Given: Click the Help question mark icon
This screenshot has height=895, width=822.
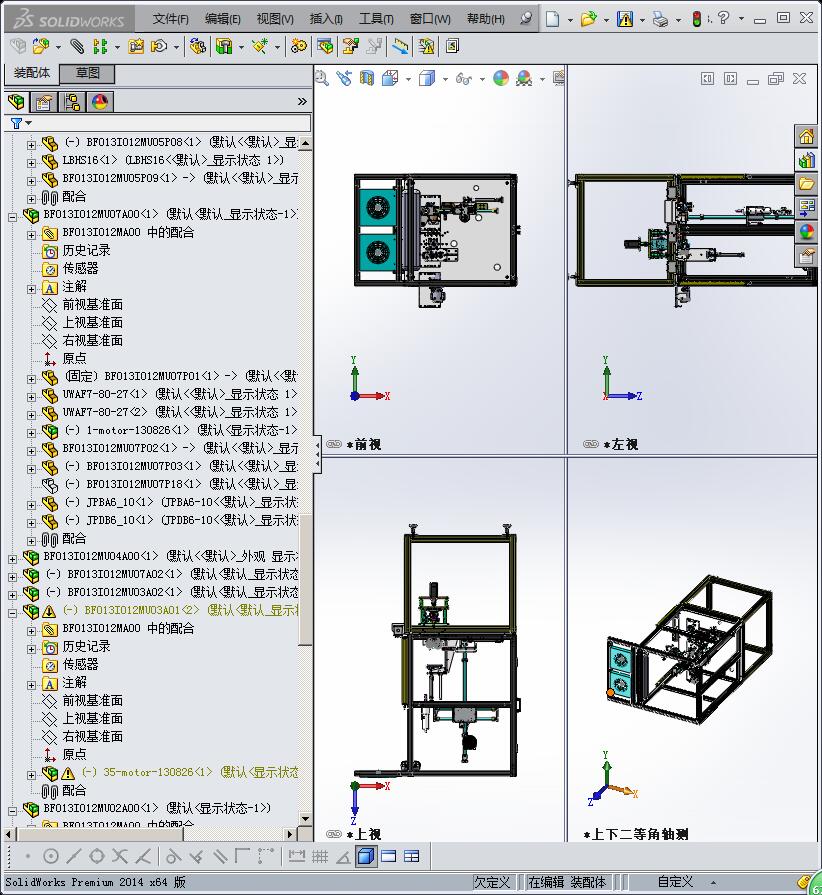Looking at the screenshot, I should [723, 18].
